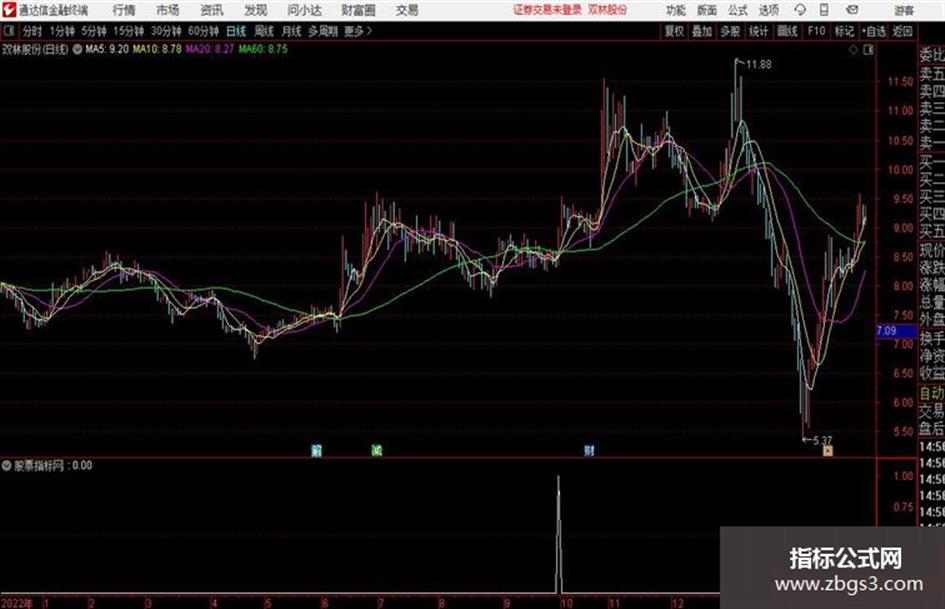Click the 5.37 low price label
The width and height of the screenshot is (945, 609).
[822, 441]
